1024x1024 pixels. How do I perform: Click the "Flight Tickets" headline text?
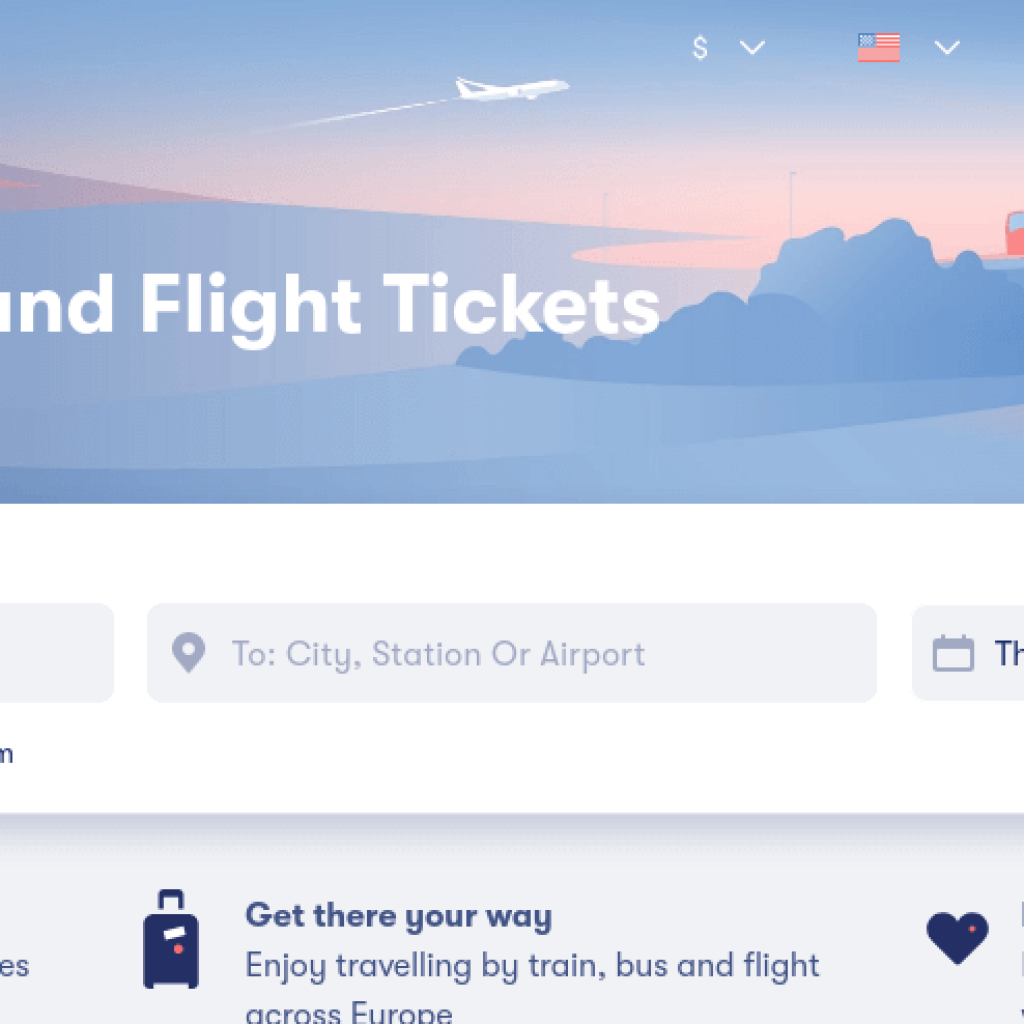pos(400,305)
